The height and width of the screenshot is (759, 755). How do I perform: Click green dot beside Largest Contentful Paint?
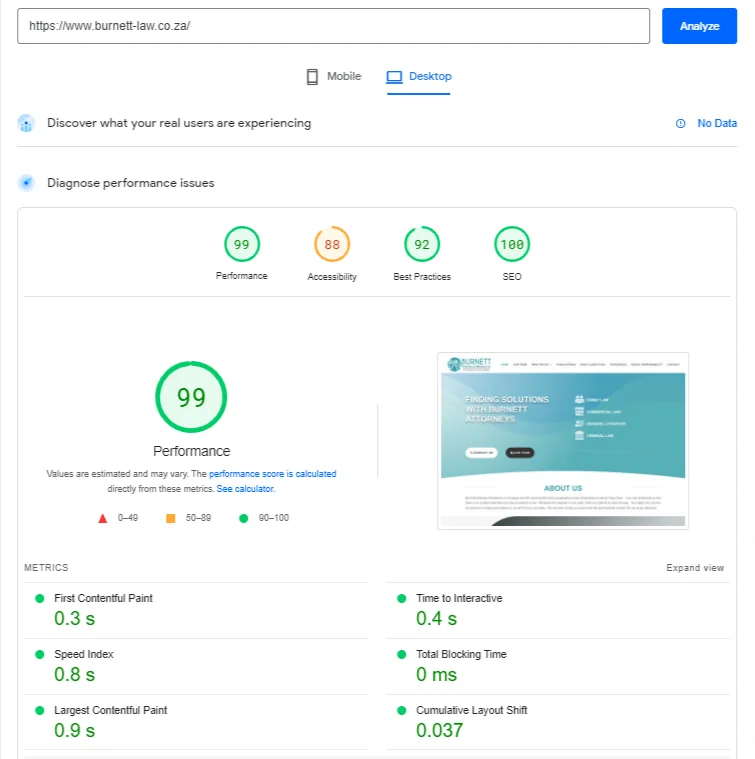pos(40,711)
